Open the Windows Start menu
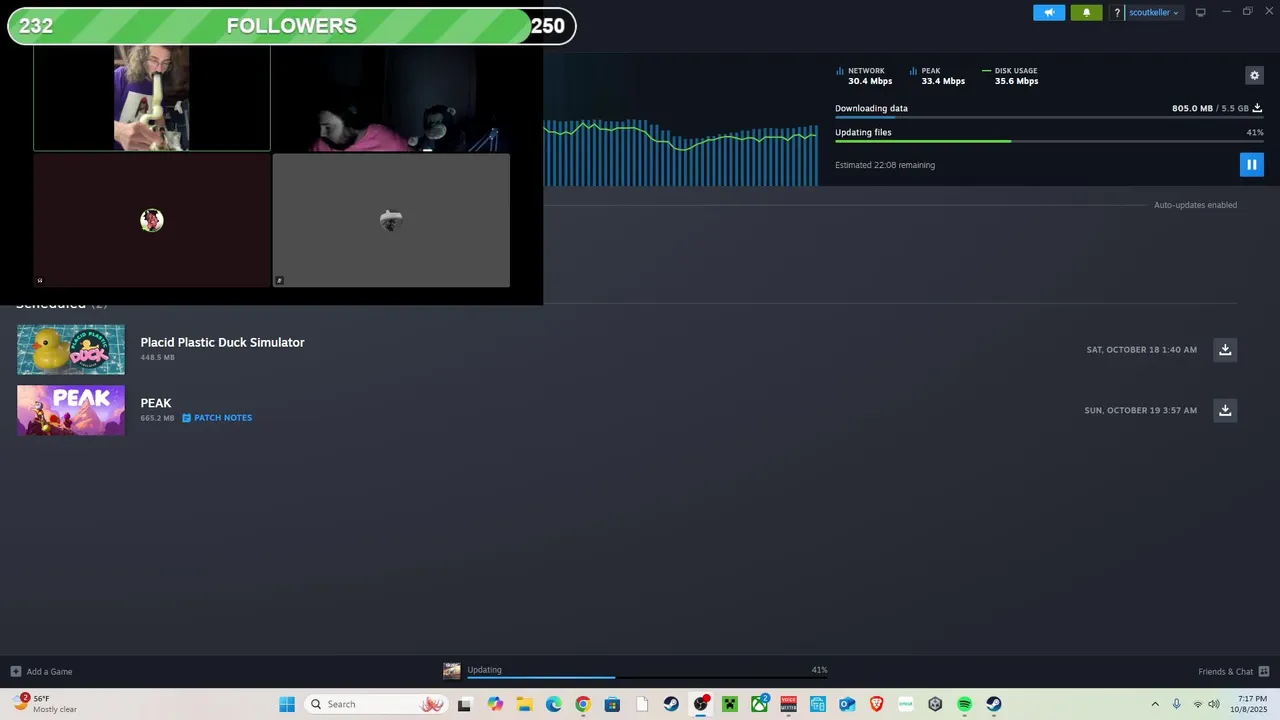1280x720 pixels. click(x=287, y=704)
